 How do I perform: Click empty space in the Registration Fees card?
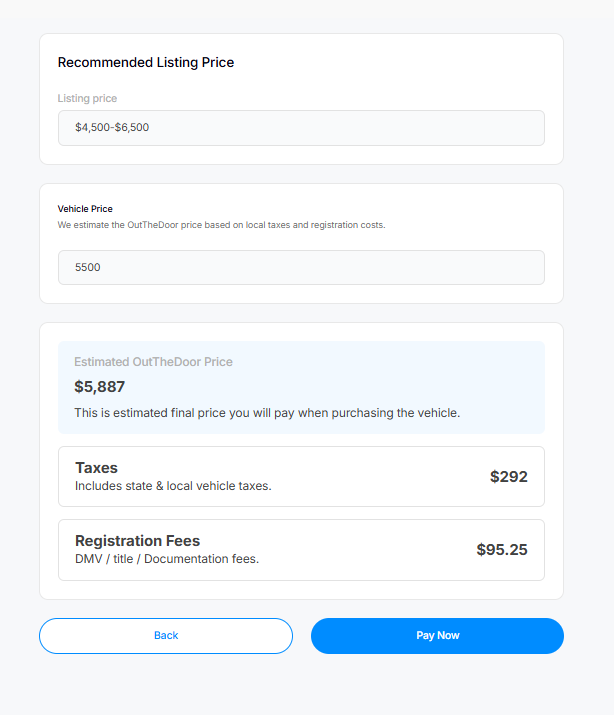(x=370, y=550)
